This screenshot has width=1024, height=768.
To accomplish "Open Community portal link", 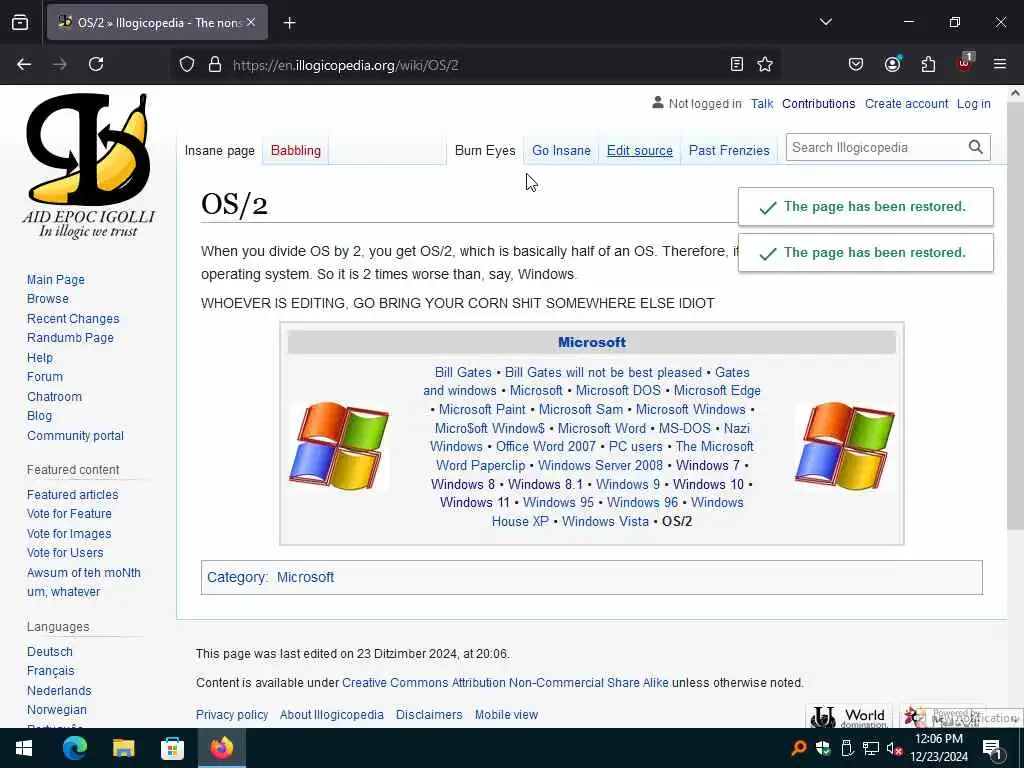I will 75,436.
